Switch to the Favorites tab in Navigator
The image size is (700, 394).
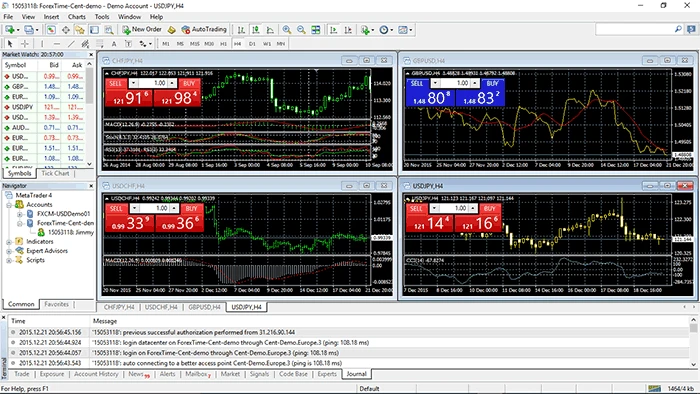(56, 304)
